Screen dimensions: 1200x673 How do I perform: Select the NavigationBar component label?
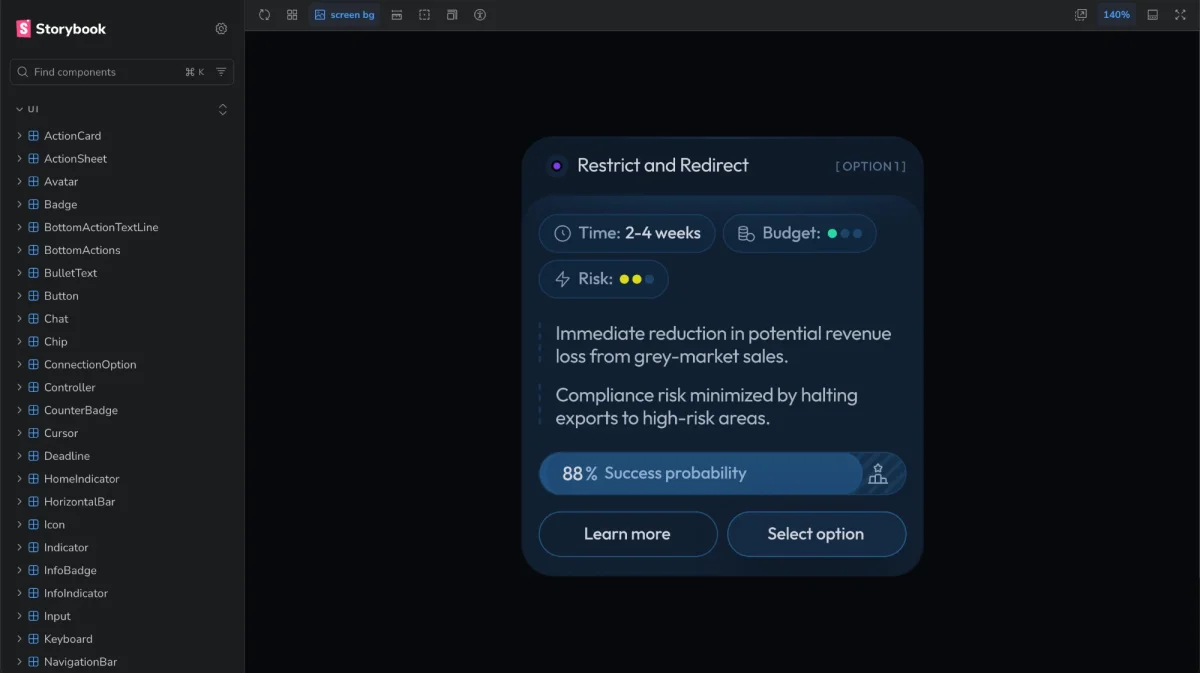[x=80, y=662]
